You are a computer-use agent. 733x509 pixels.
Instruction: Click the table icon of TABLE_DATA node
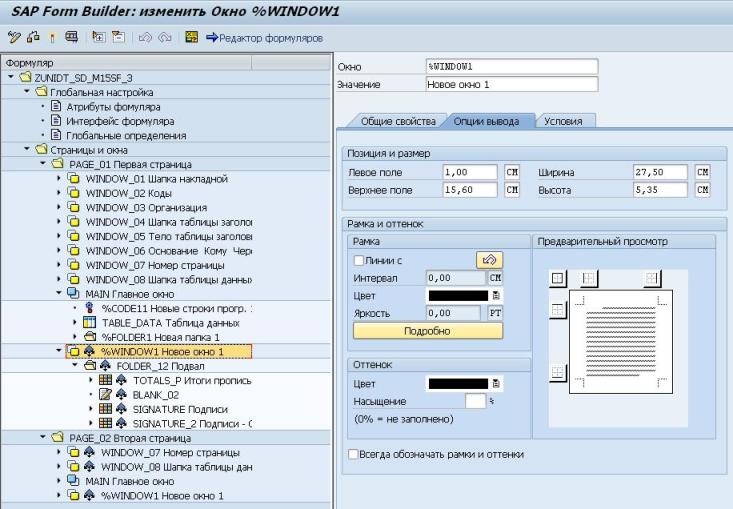pyautogui.click(x=89, y=323)
